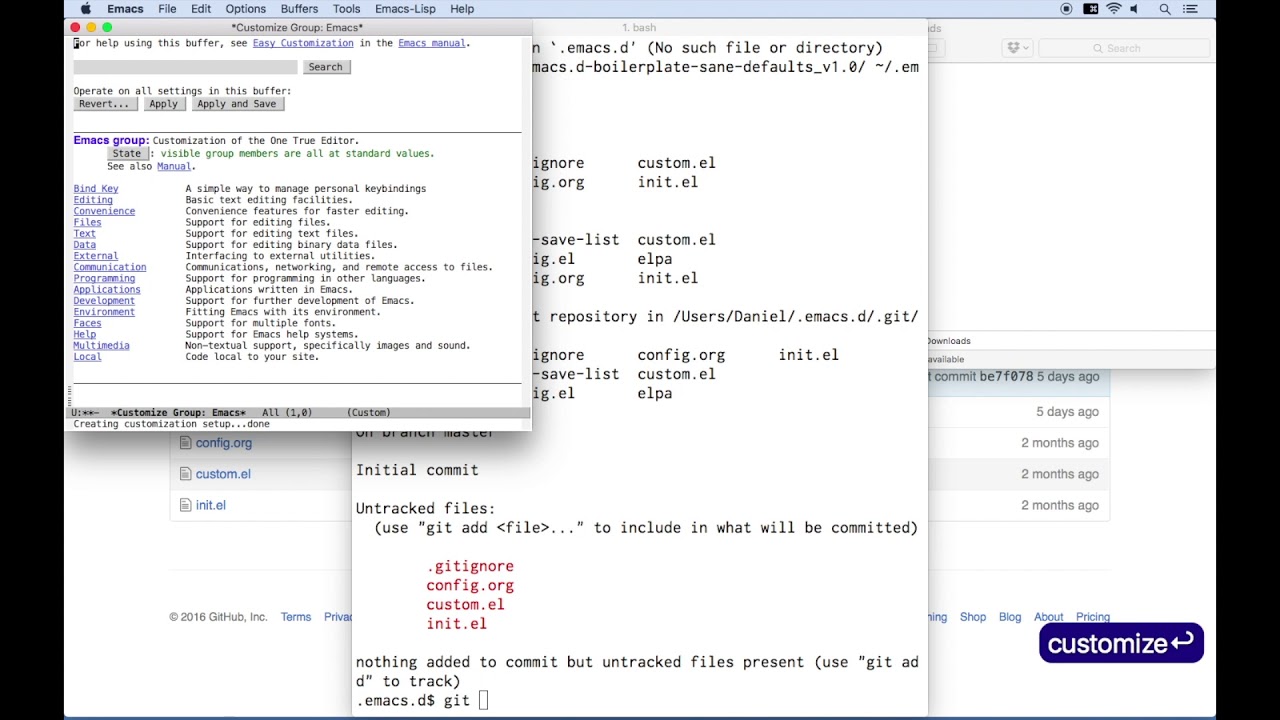
Task: Open the Help customization group link
Action: coord(85,334)
